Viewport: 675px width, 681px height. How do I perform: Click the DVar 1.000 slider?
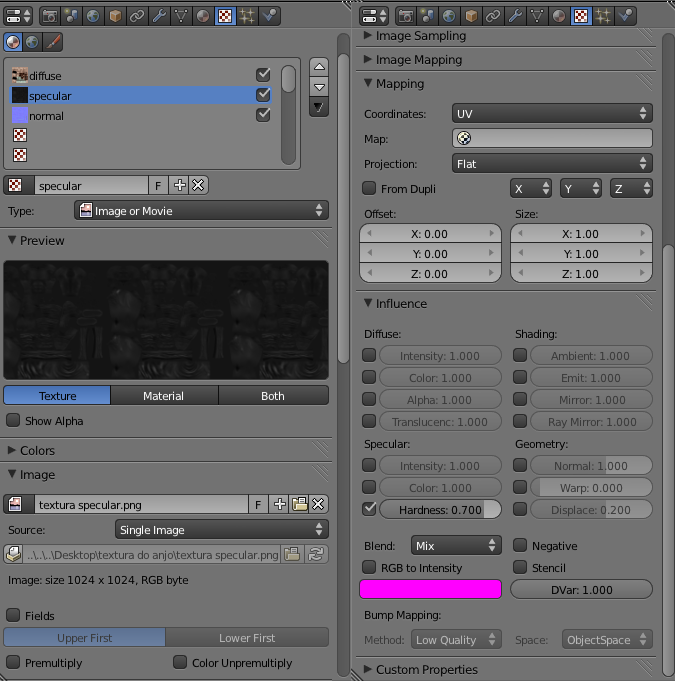[x=581, y=589]
